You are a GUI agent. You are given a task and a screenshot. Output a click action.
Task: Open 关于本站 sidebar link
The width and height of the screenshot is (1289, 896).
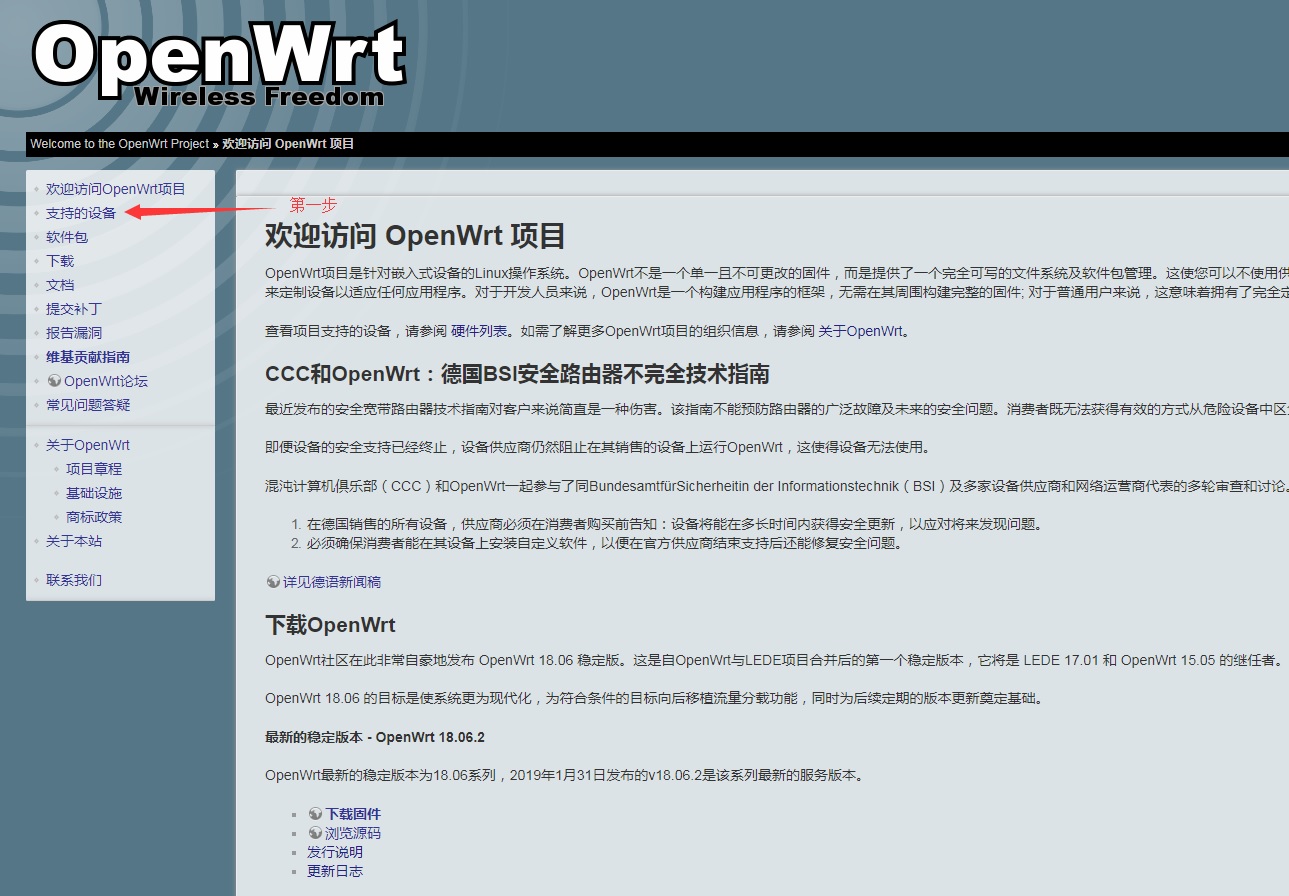(74, 541)
